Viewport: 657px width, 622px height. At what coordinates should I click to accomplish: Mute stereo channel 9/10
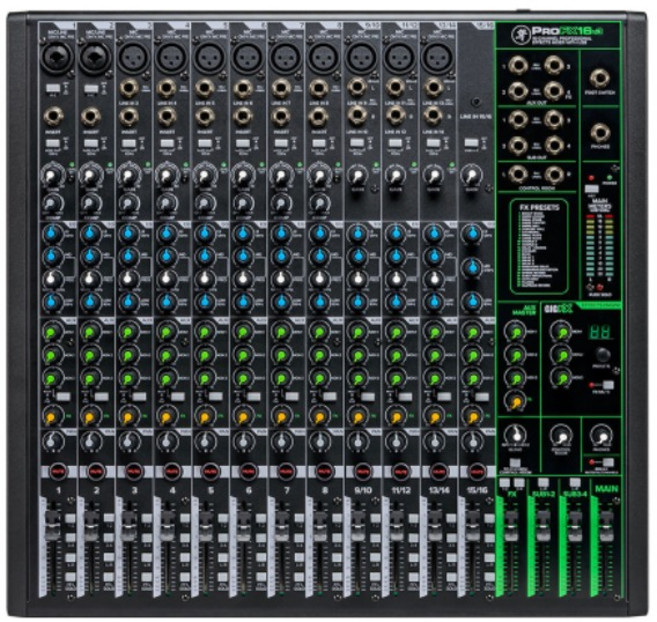pyautogui.click(x=362, y=472)
